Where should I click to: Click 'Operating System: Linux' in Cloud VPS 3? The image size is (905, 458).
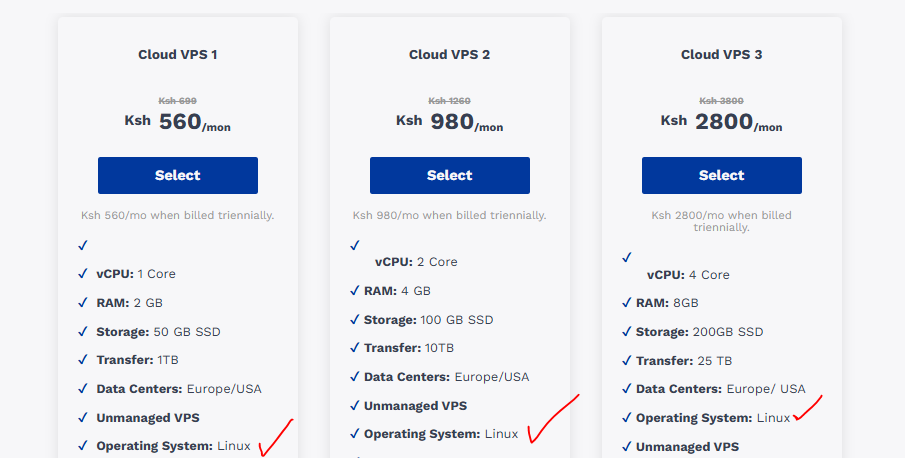click(x=713, y=418)
